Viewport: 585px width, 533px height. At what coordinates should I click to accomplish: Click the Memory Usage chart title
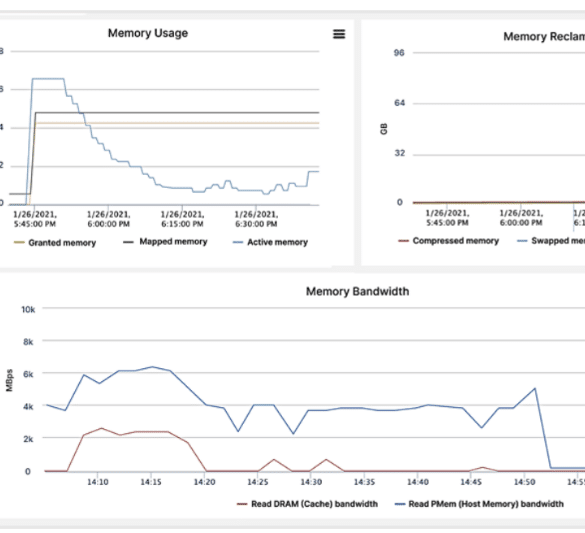tap(148, 33)
